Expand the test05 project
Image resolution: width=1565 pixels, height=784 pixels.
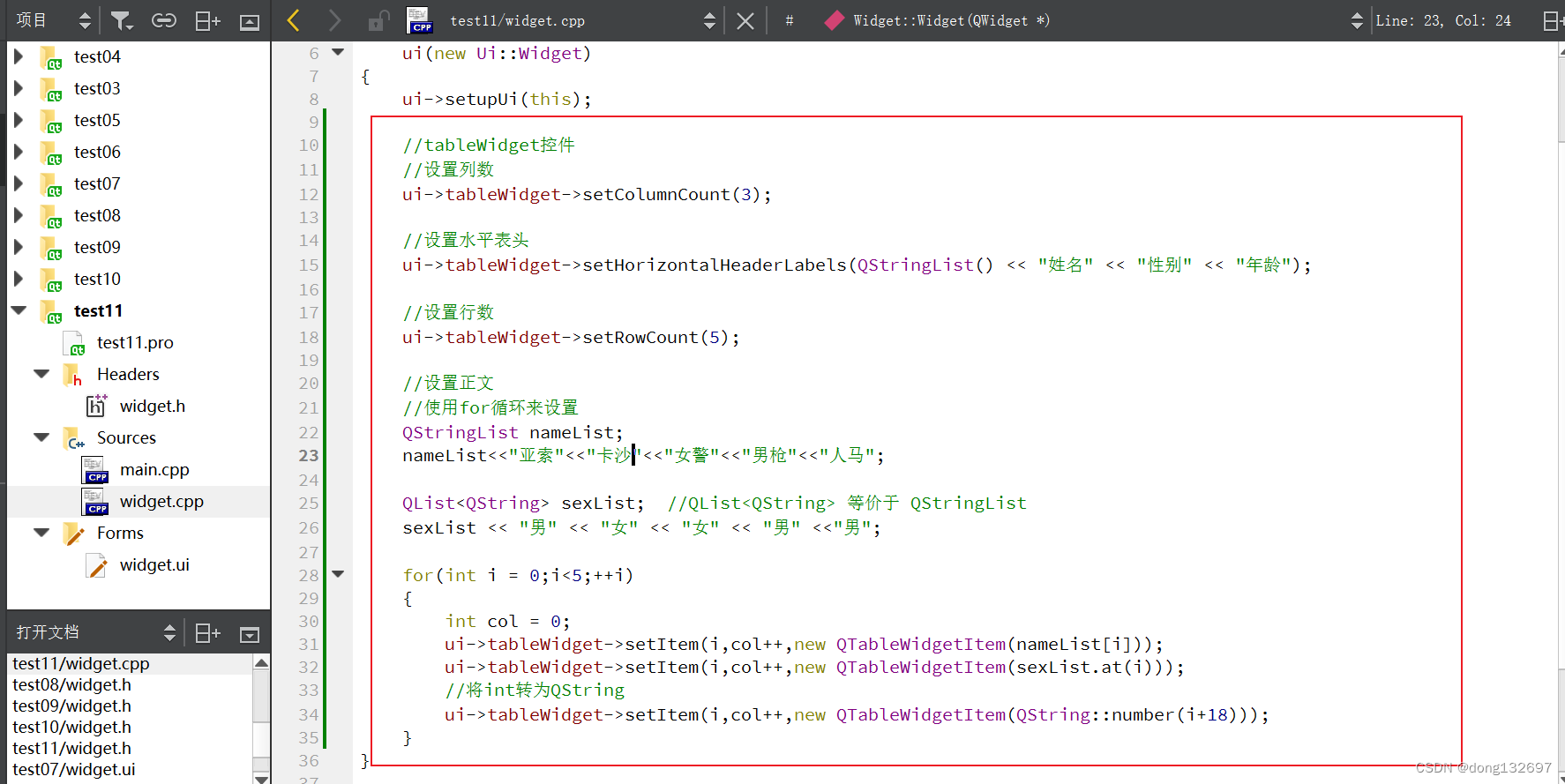(19, 120)
